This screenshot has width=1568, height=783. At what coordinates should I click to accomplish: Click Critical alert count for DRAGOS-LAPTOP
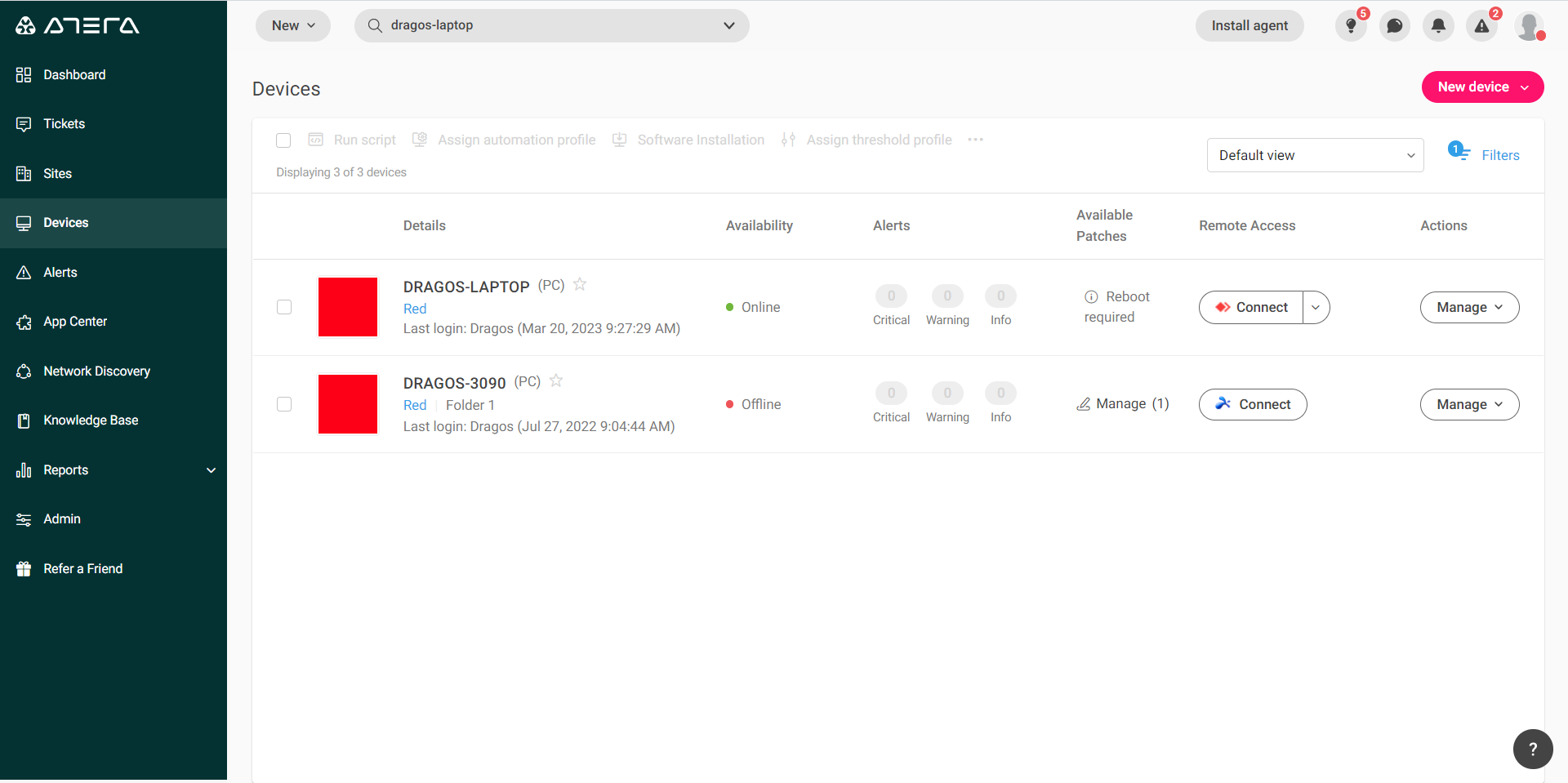pyautogui.click(x=891, y=296)
